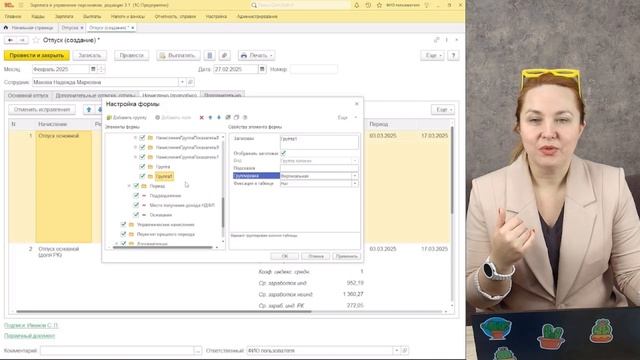Click the Записать button
The width and height of the screenshot is (640, 360).
point(89,56)
